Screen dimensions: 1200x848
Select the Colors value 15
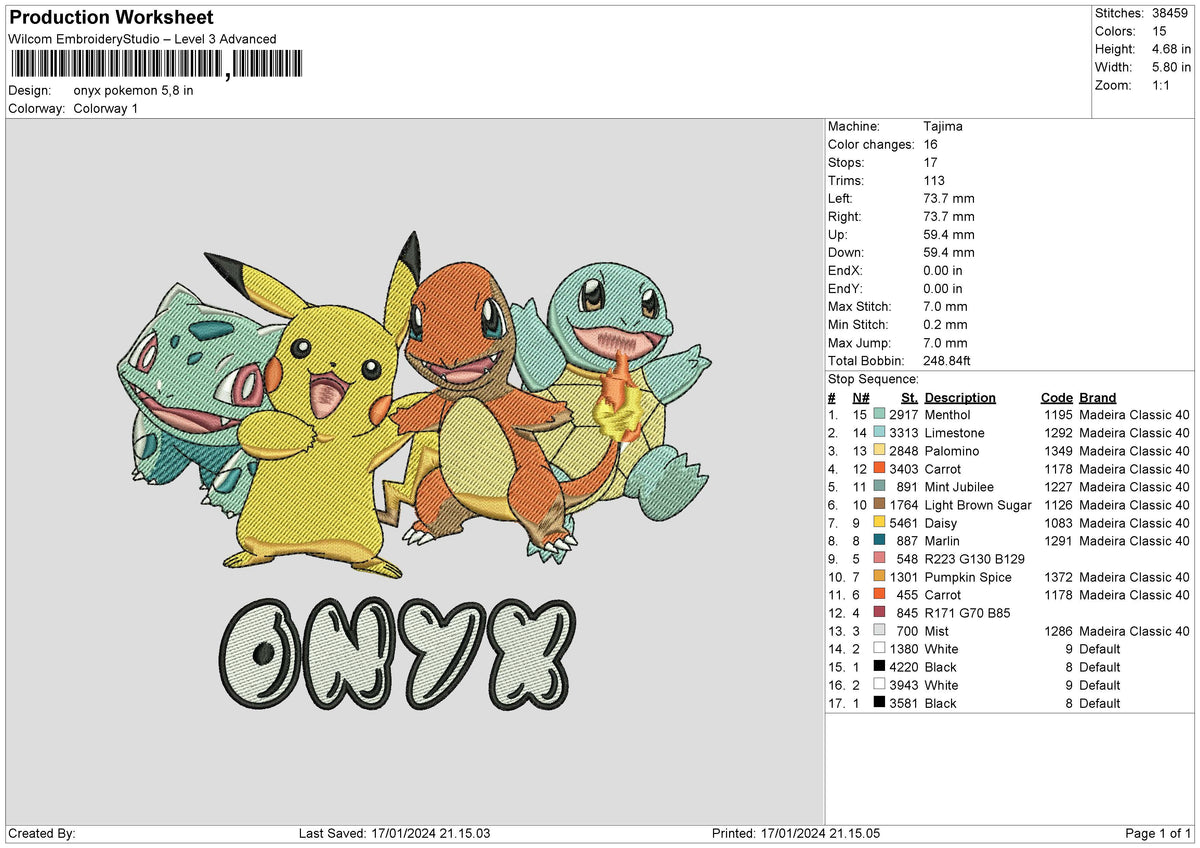[x=1160, y=31]
